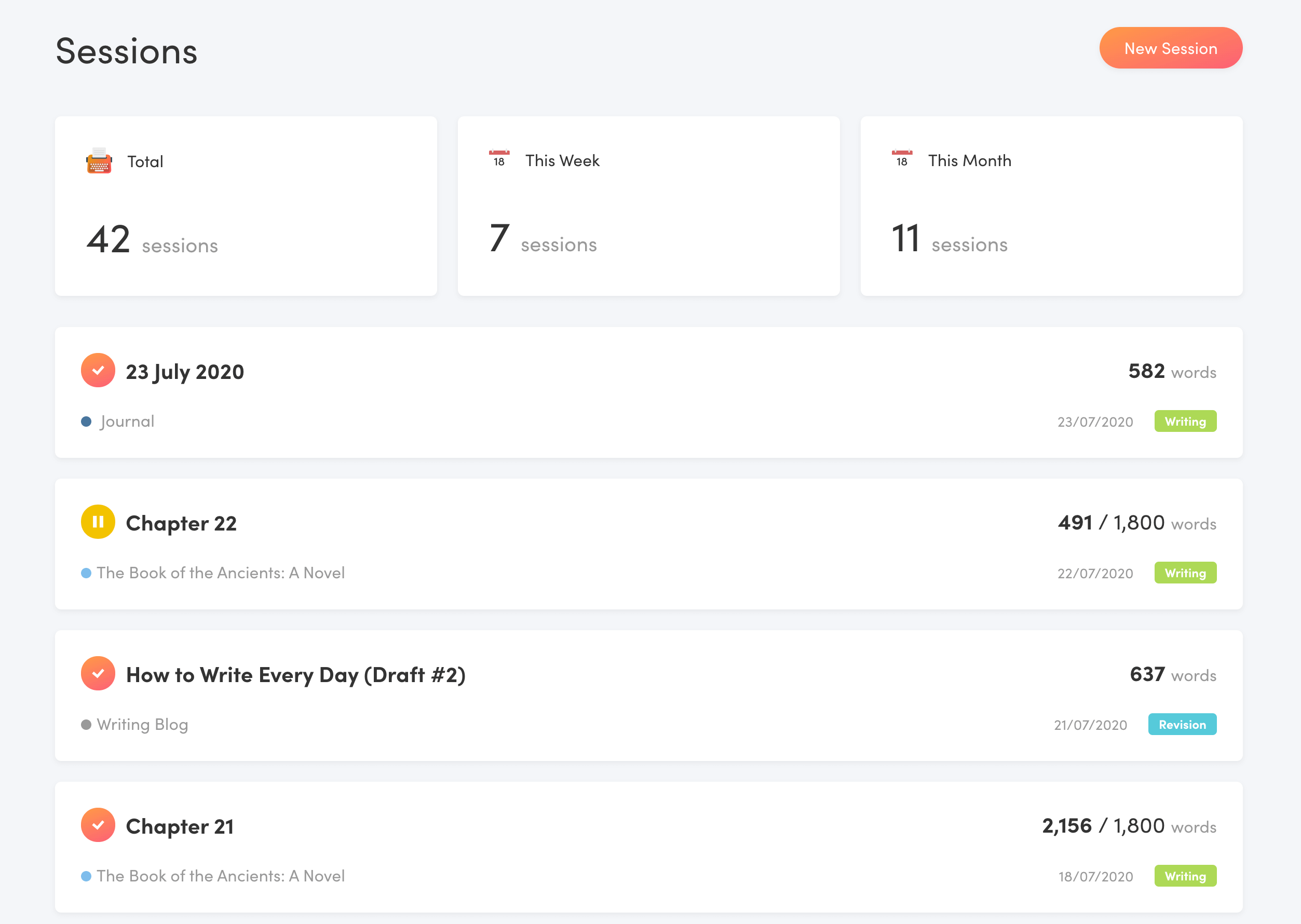Click the completed checkmark icon for 23 July 2020
The width and height of the screenshot is (1301, 924).
pyautogui.click(x=98, y=371)
